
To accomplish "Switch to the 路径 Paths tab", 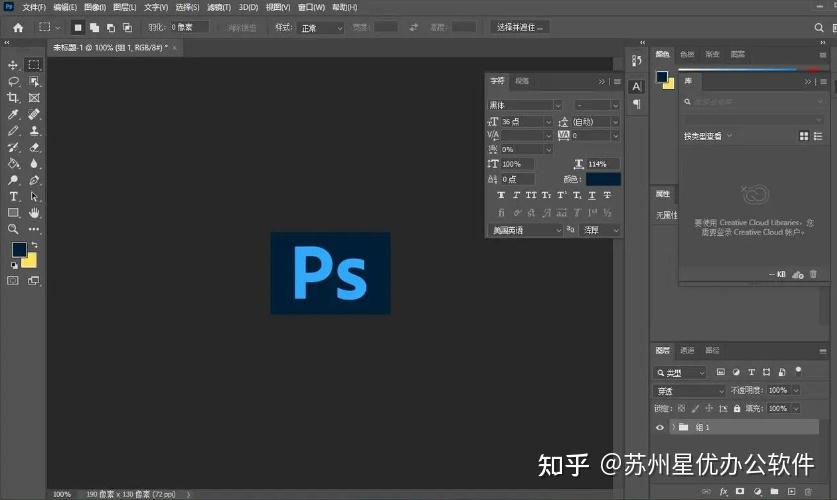I will tap(713, 351).
